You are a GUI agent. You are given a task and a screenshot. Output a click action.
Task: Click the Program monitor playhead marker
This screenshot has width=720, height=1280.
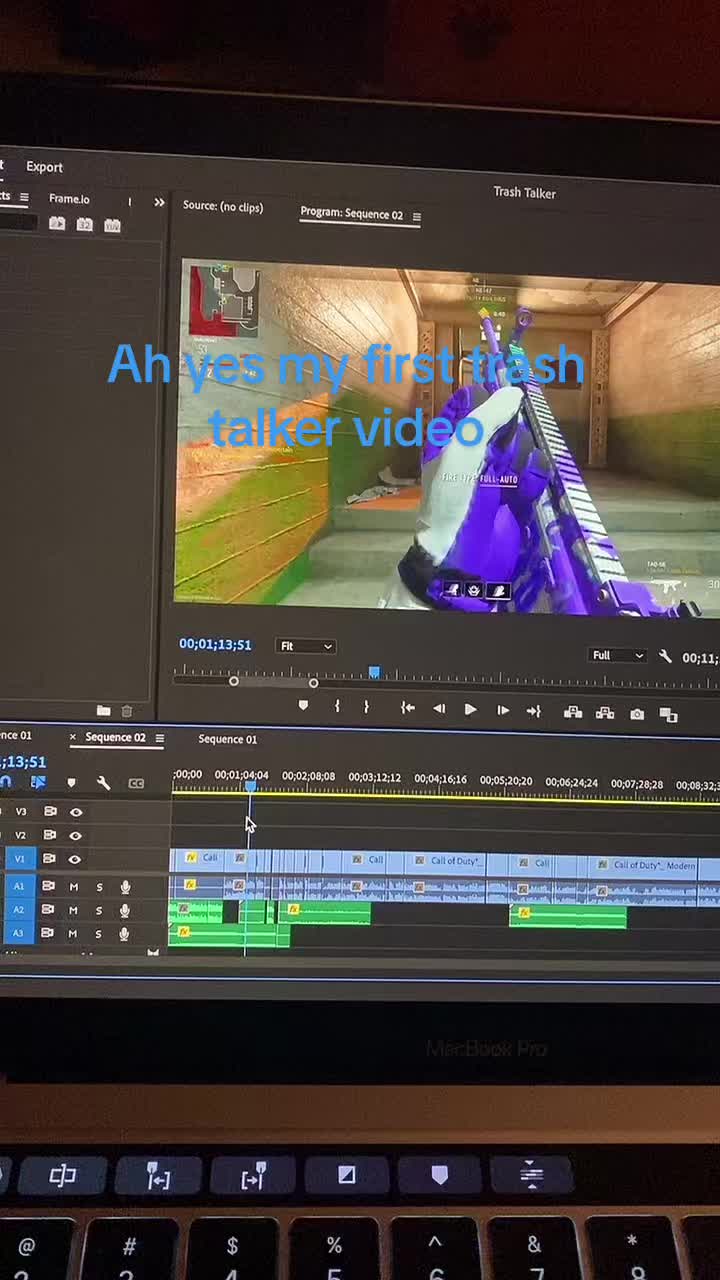pyautogui.click(x=374, y=673)
